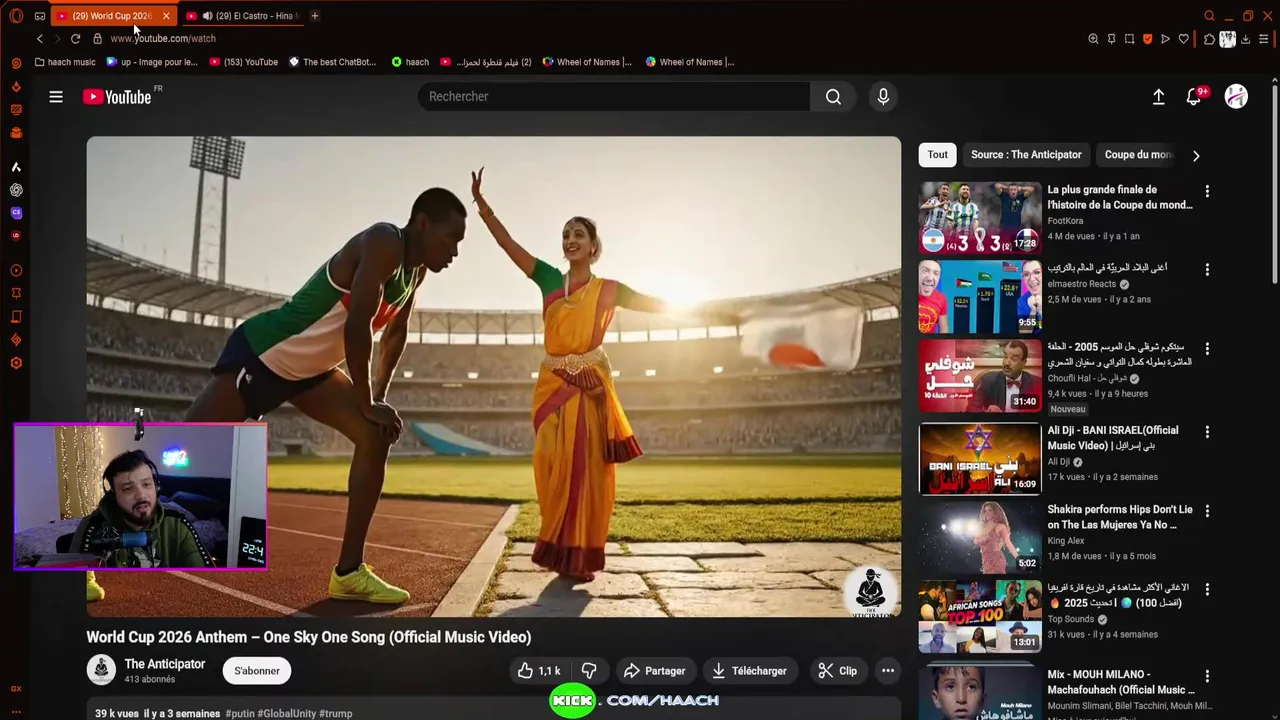The height and width of the screenshot is (720, 1280).
Task: Open options for Ali Dji BANI ISRAEL video
Action: (x=1207, y=432)
